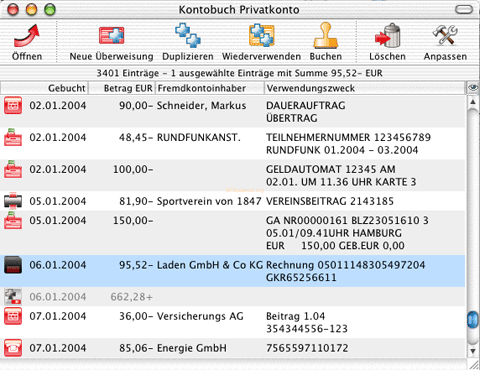
Task: Click amount 48,45- of Rundfunk entry
Action: click(x=136, y=137)
